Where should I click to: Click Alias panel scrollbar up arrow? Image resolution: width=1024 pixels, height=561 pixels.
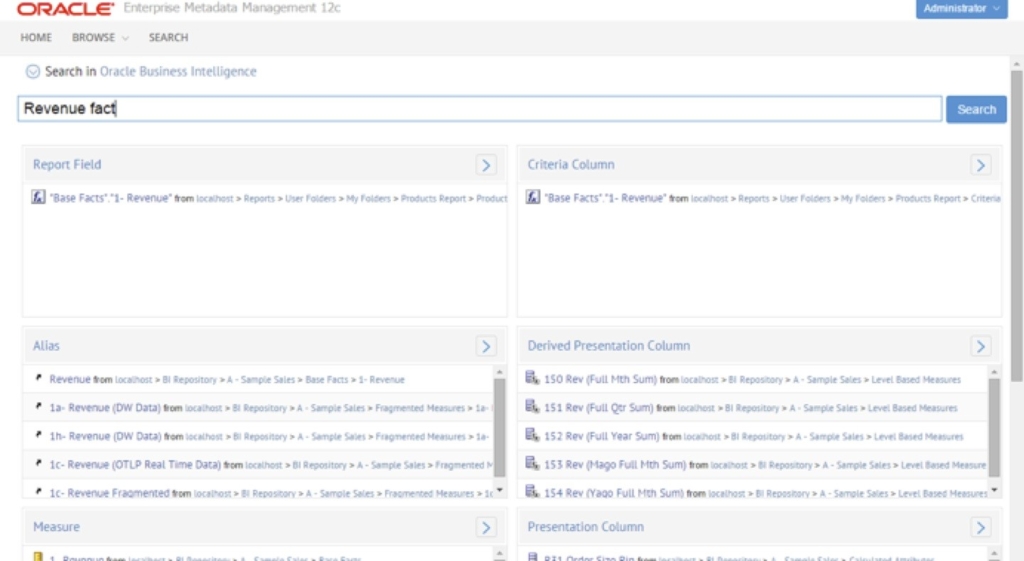click(x=500, y=372)
